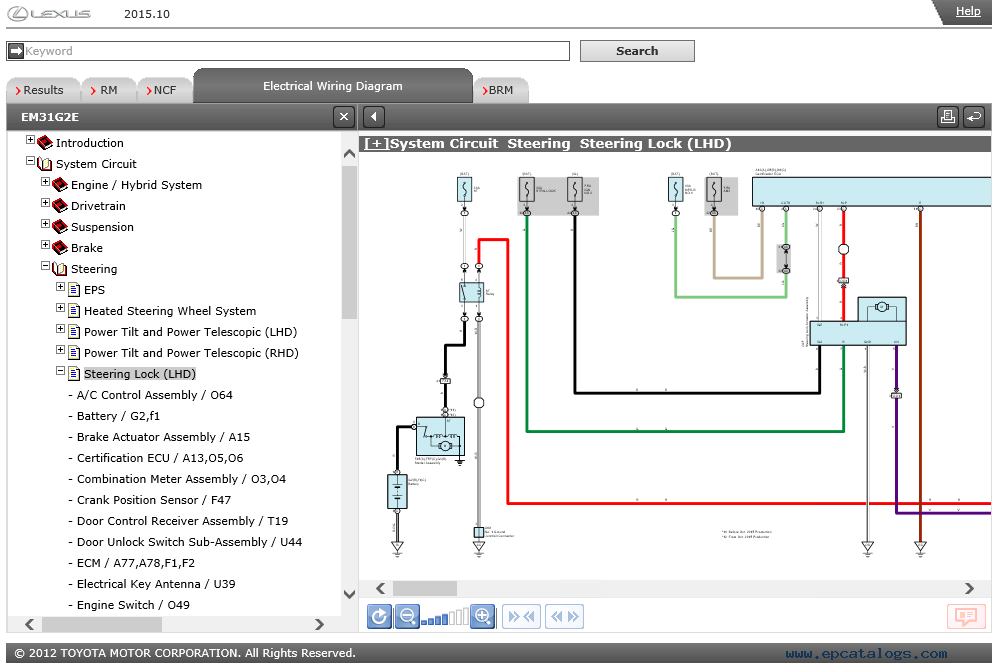
Task: Click the Keyword search input field
Action: click(288, 51)
